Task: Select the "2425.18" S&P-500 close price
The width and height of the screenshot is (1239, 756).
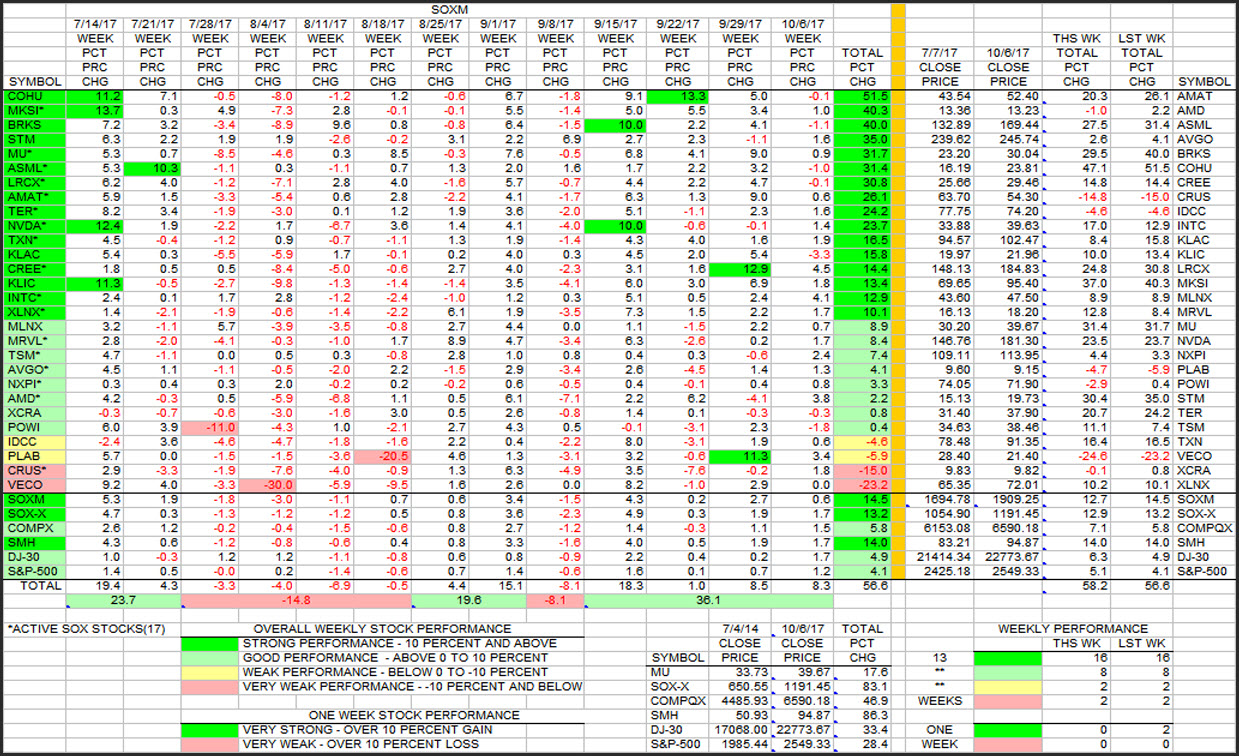Action: click(941, 571)
